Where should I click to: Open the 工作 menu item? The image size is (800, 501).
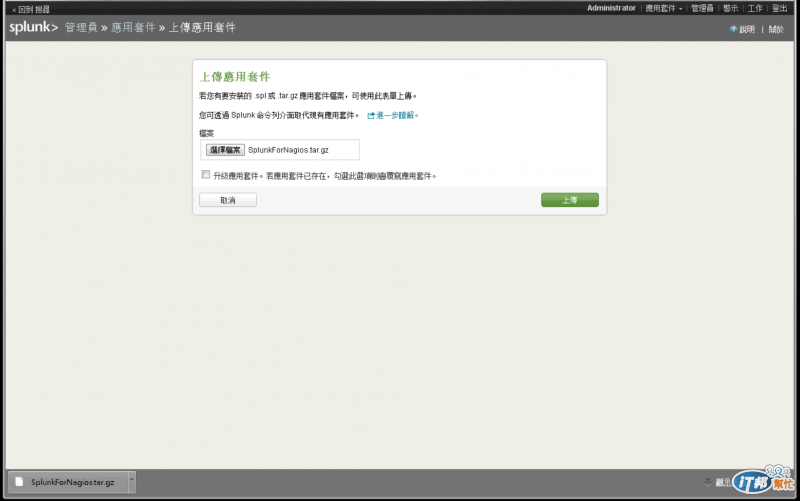coord(755,8)
